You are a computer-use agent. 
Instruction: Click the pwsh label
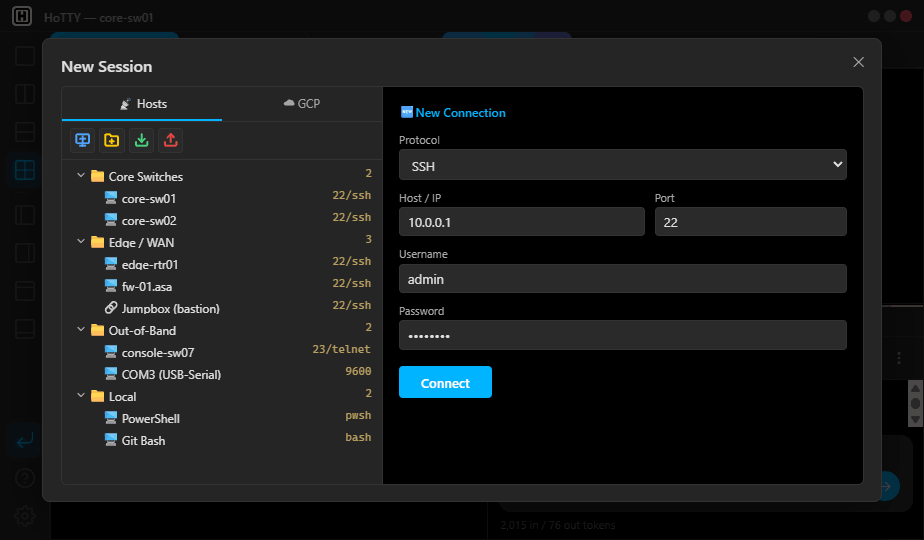(x=358, y=415)
